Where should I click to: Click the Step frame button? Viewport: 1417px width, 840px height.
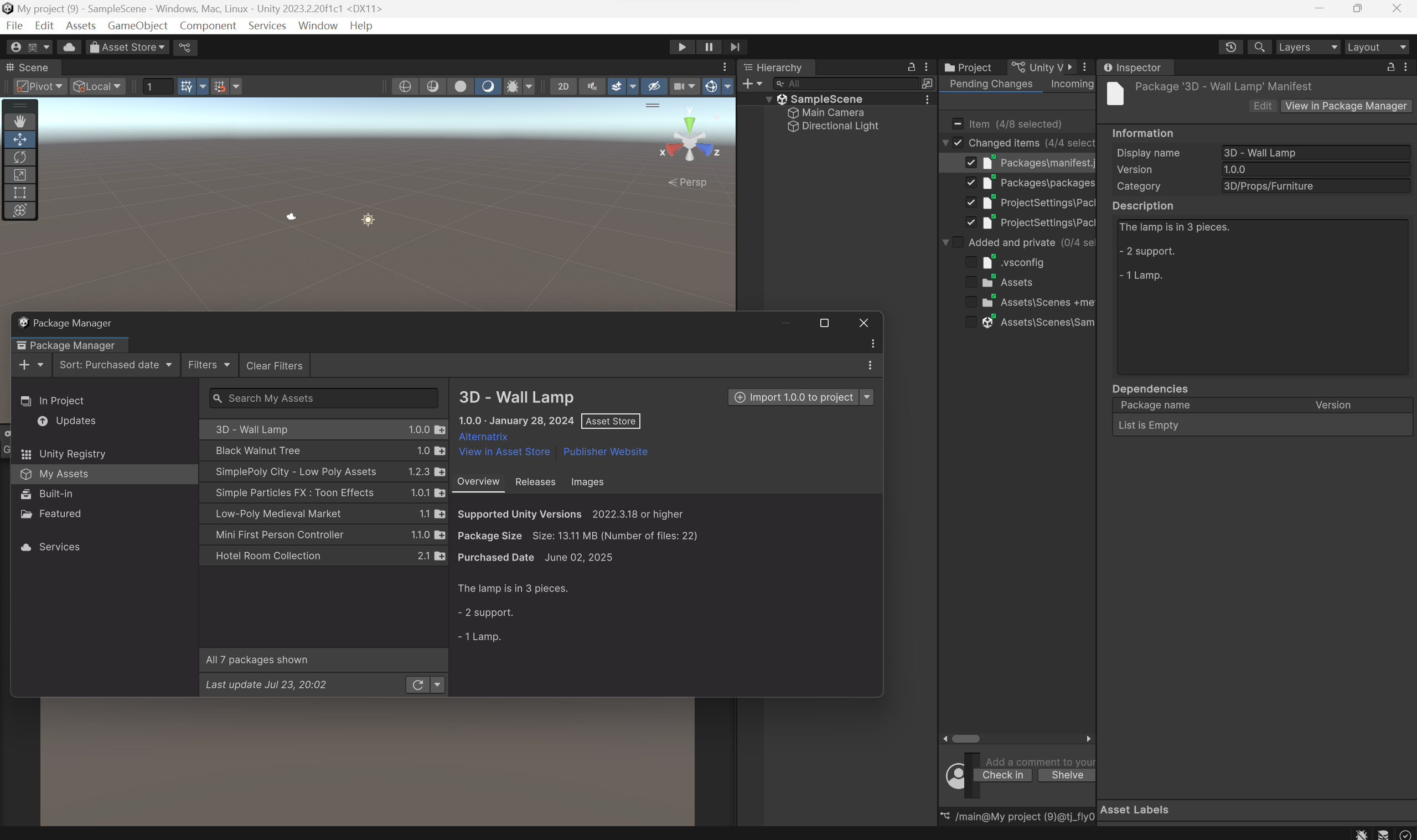pyautogui.click(x=735, y=47)
